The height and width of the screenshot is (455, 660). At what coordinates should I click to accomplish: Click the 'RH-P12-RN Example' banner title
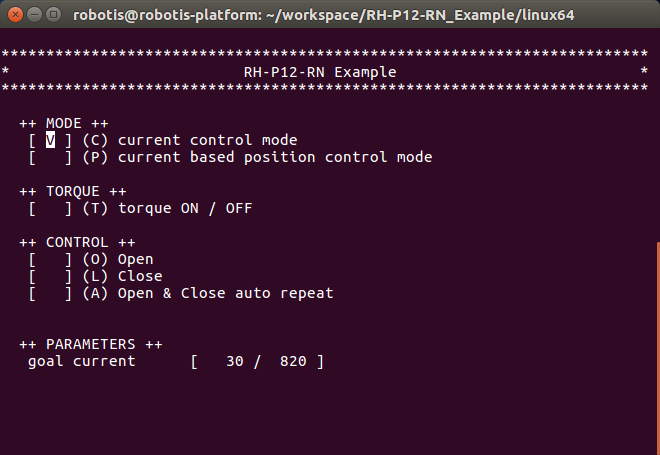(320, 73)
